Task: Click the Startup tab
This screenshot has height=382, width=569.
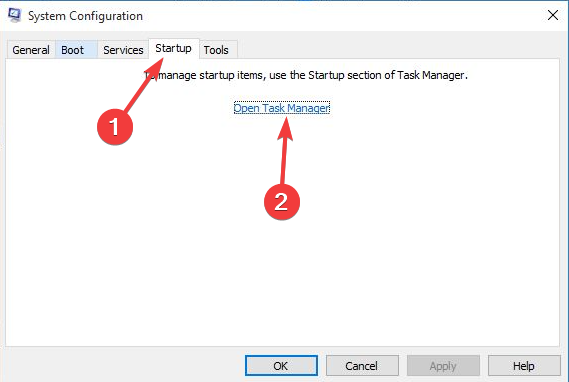Action: point(173,48)
